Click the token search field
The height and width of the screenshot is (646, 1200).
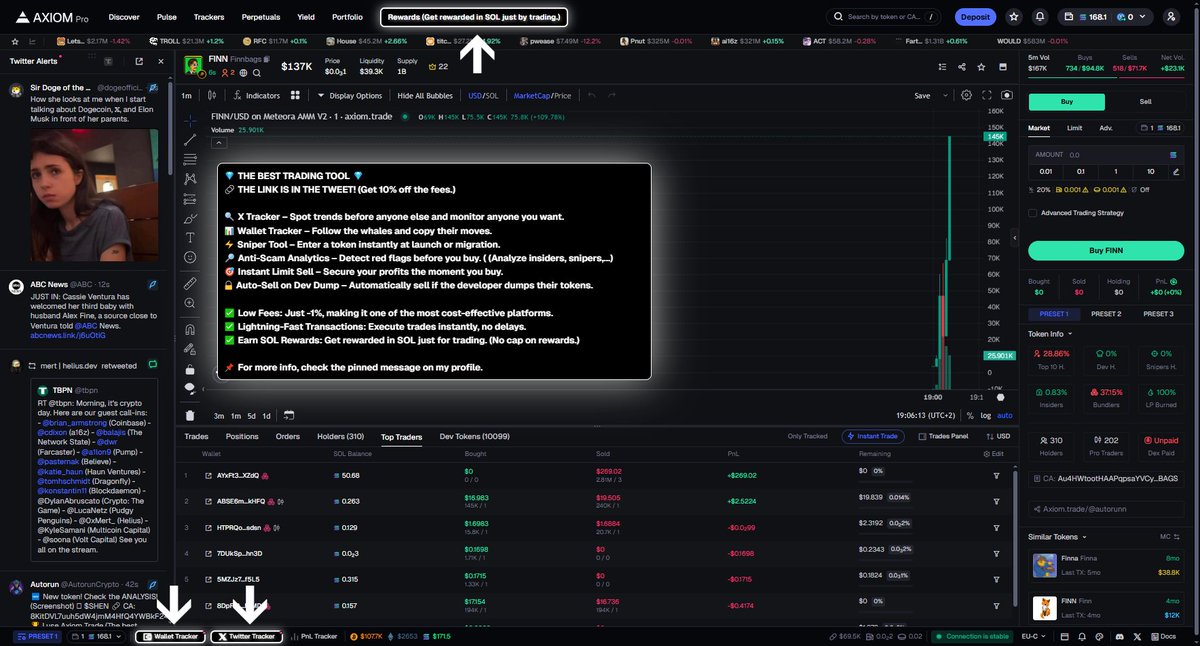coord(885,17)
